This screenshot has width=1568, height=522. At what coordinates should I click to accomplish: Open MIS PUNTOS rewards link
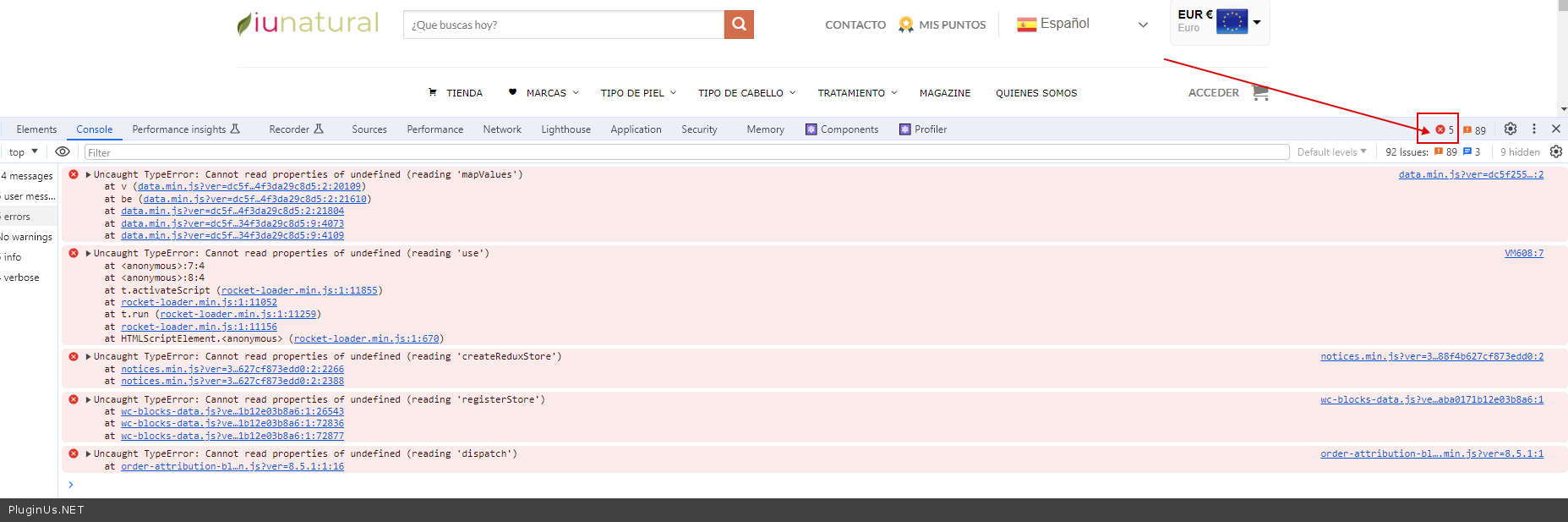pos(942,25)
